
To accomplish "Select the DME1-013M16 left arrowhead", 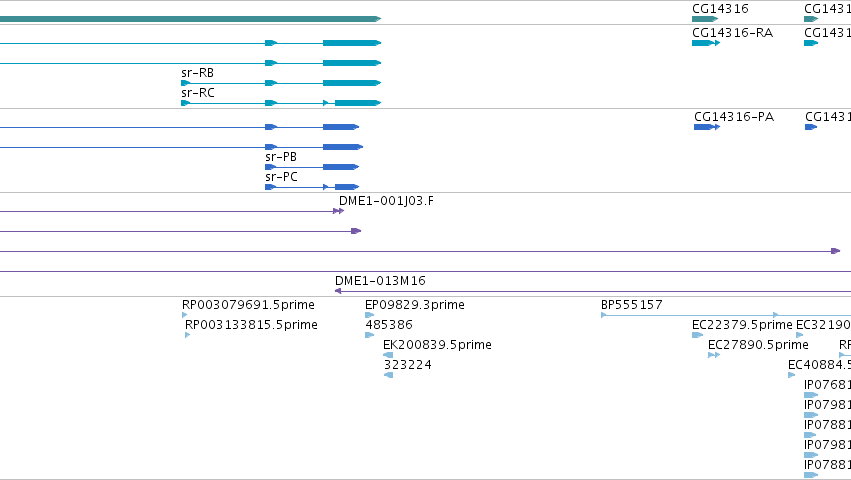I will [338, 291].
